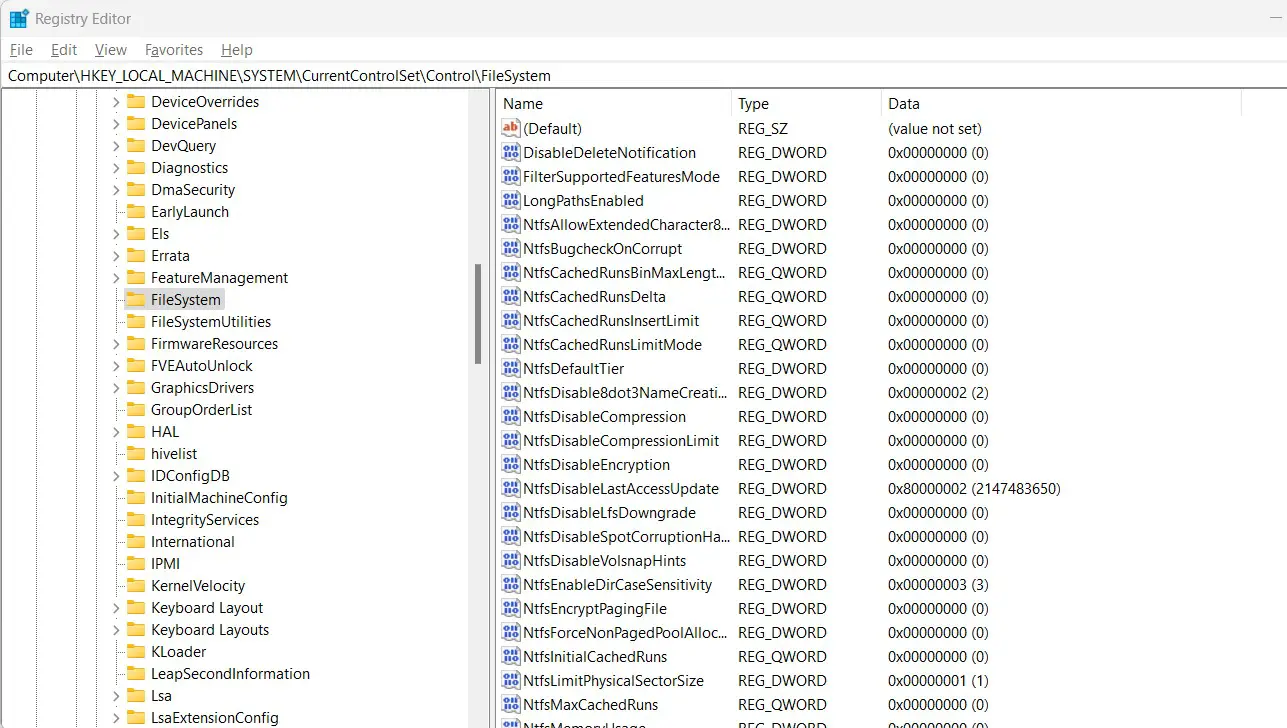Expand the Diagnostics key
The width and height of the screenshot is (1287, 728).
coord(115,168)
